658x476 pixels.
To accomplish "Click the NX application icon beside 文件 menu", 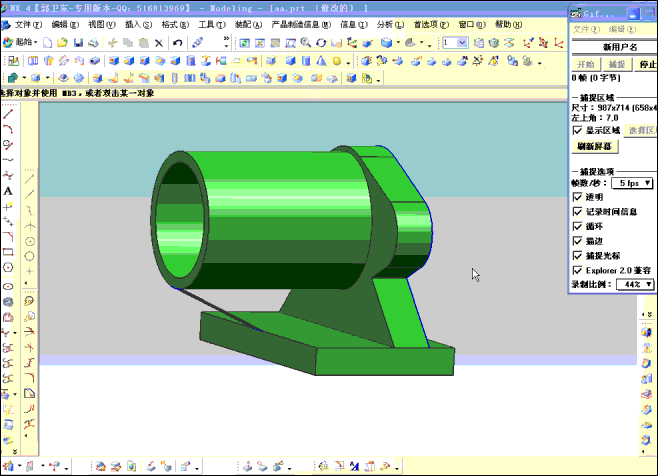I will (6, 25).
